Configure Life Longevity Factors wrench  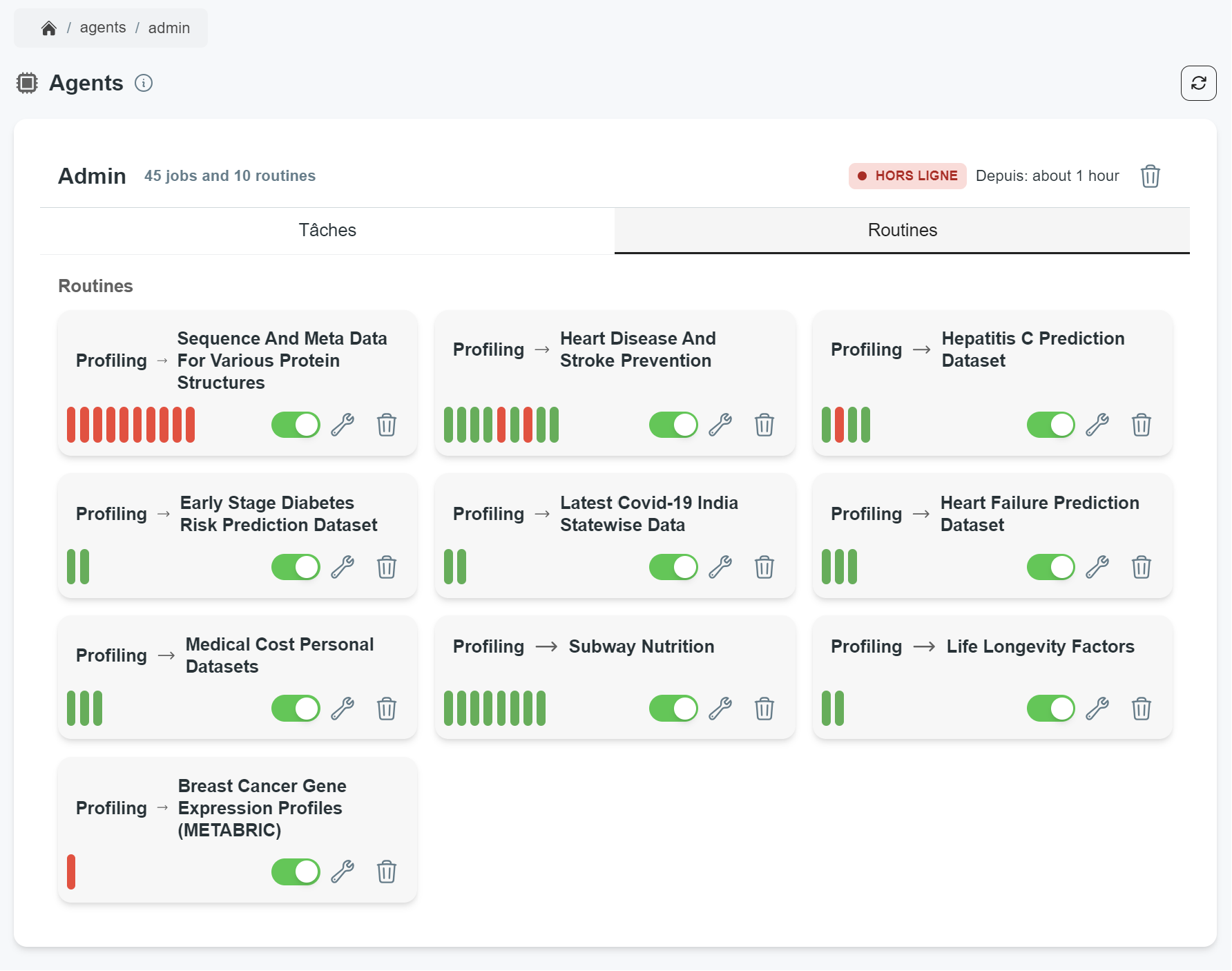point(1097,709)
